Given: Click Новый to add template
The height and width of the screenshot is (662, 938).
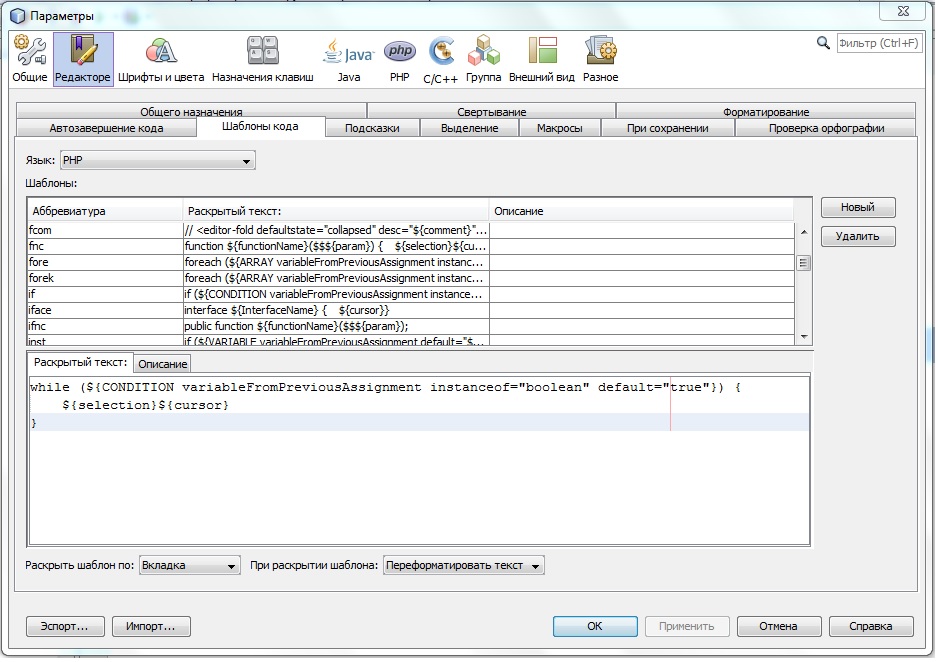Looking at the screenshot, I should tap(858, 208).
